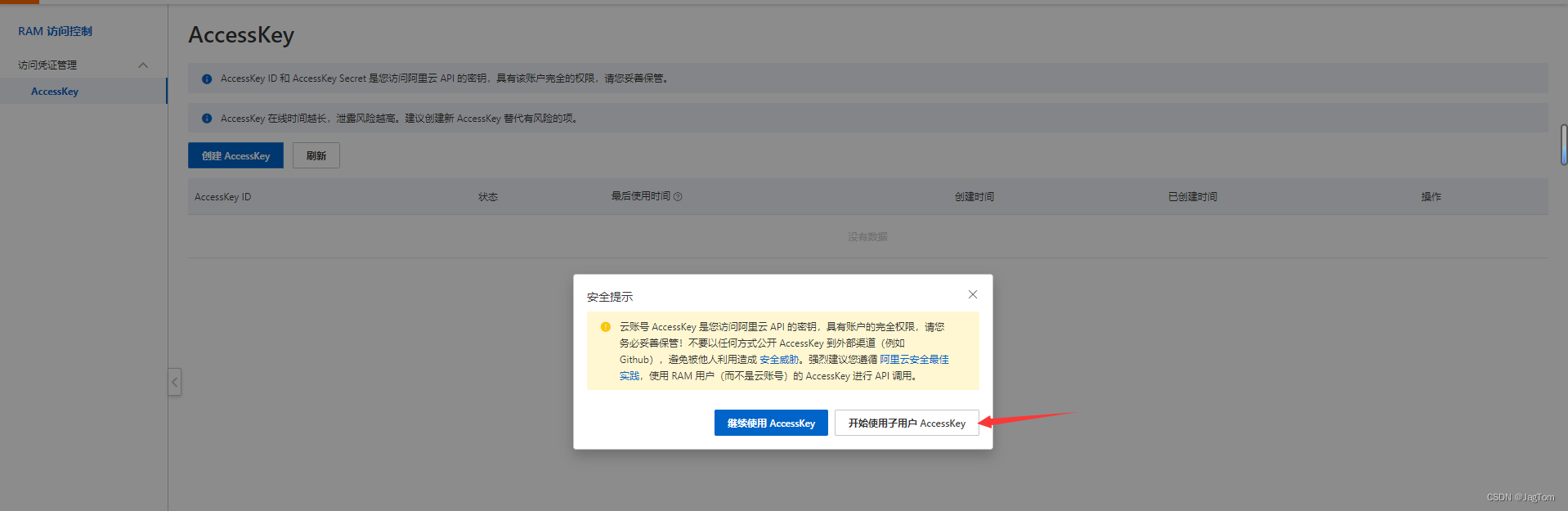This screenshot has height=511, width=1568.
Task: Click the AccessKey page heading
Action: [x=241, y=35]
